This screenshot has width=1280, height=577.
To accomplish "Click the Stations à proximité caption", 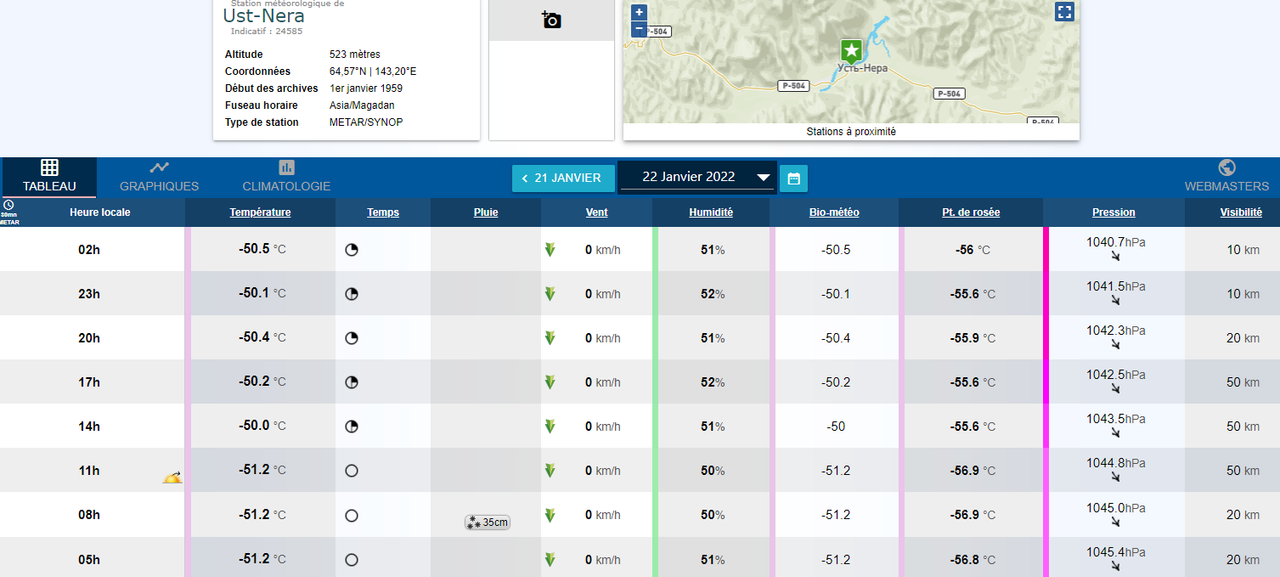I will pos(851,131).
